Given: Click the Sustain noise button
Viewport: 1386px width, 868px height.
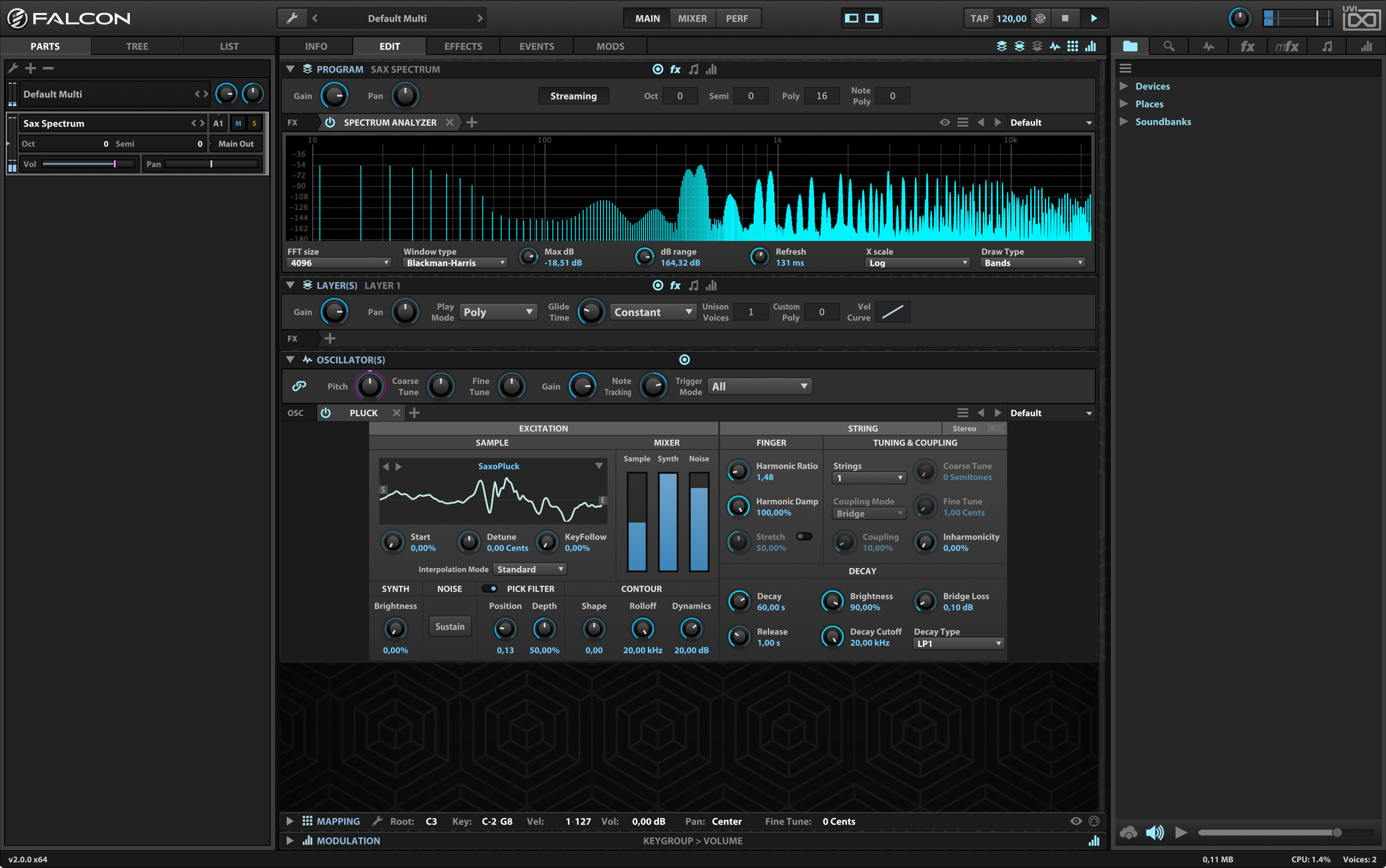Looking at the screenshot, I should [450, 627].
